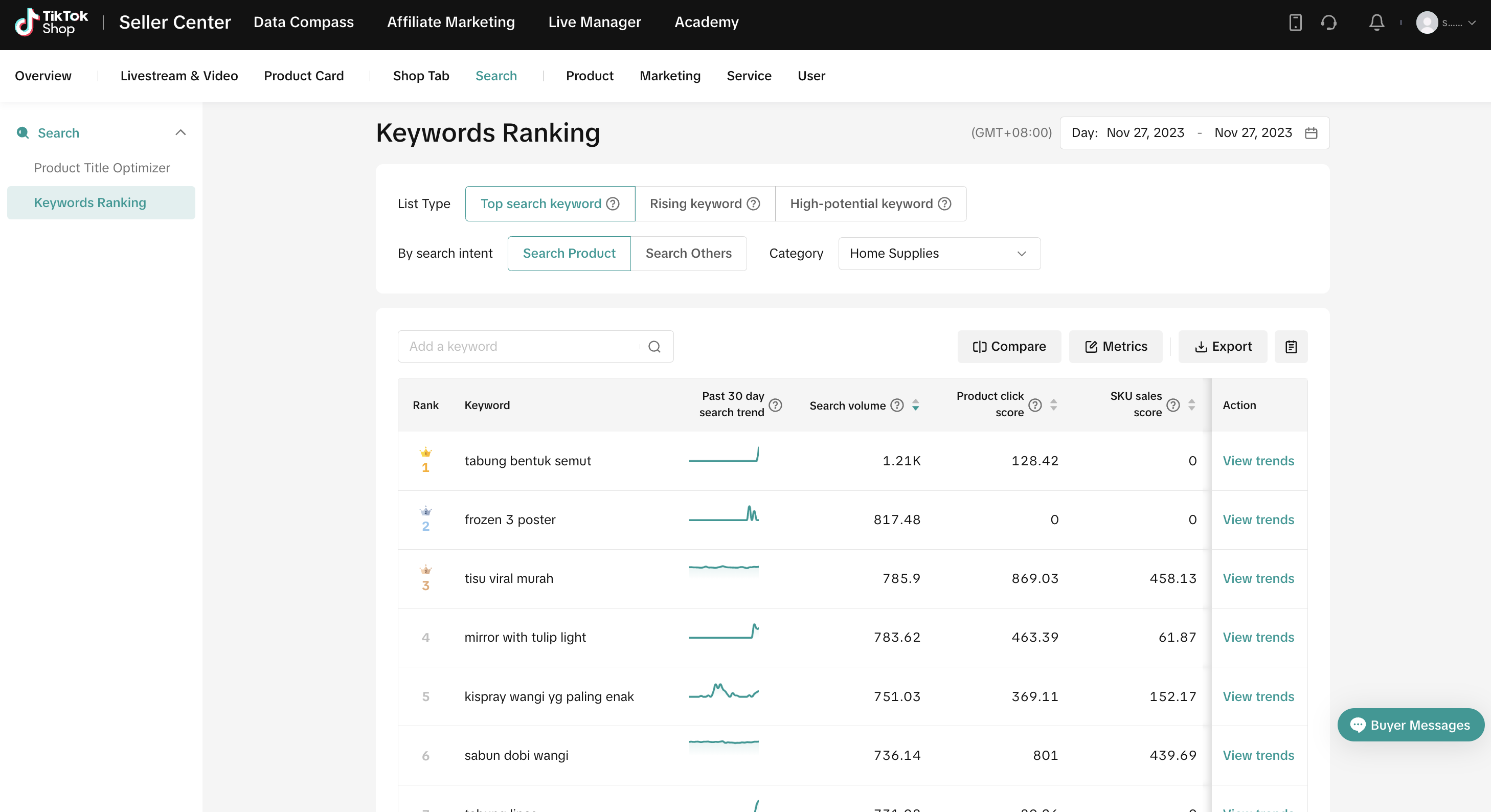
Task: Sort table by SKU sales score
Action: tap(1192, 405)
